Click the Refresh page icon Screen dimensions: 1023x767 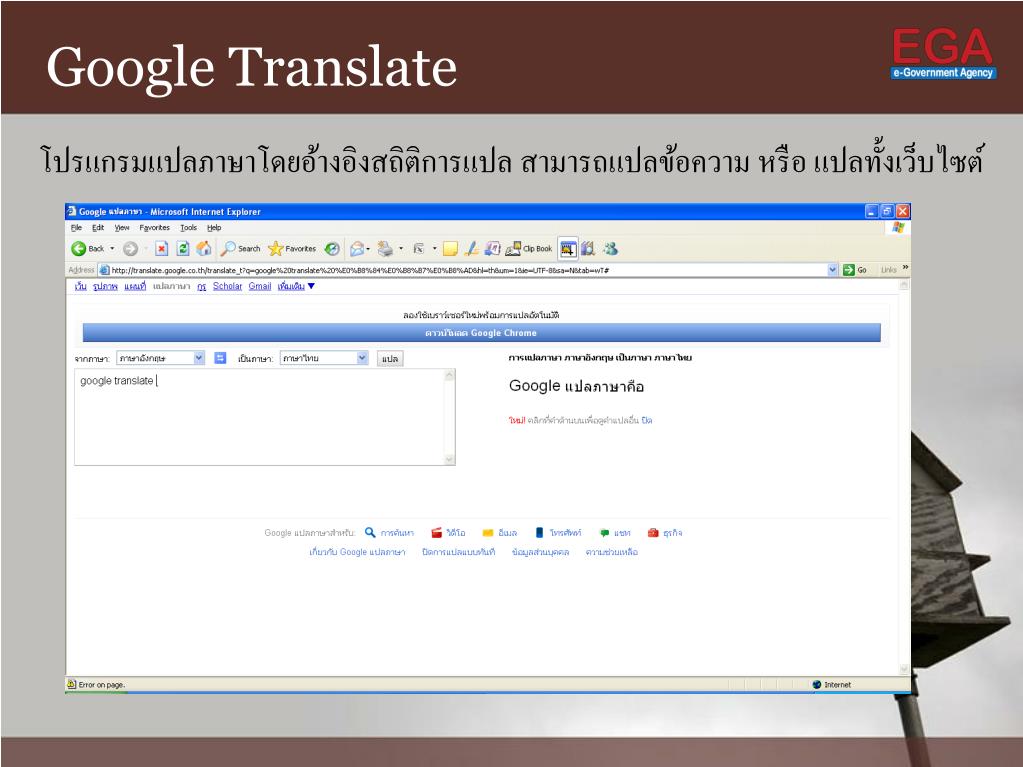(x=183, y=248)
